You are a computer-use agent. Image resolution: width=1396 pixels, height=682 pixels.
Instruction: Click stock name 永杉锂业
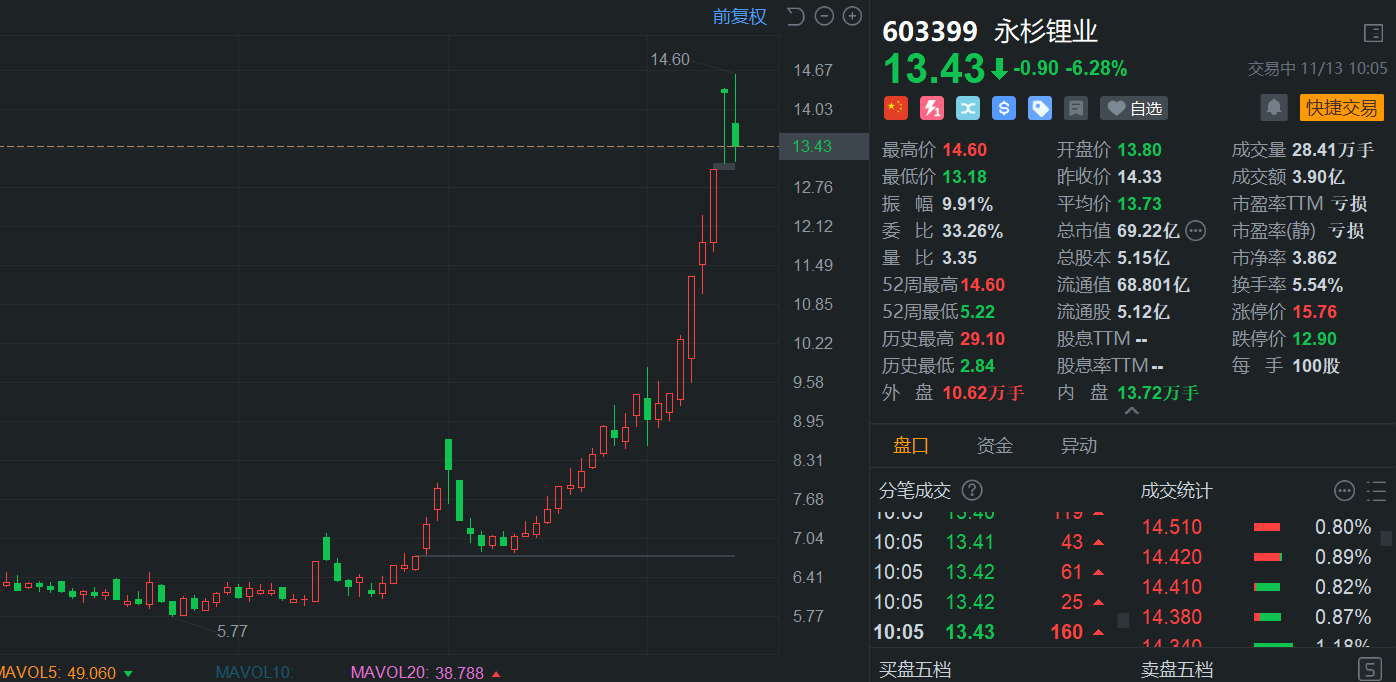pyautogui.click(x=1046, y=32)
